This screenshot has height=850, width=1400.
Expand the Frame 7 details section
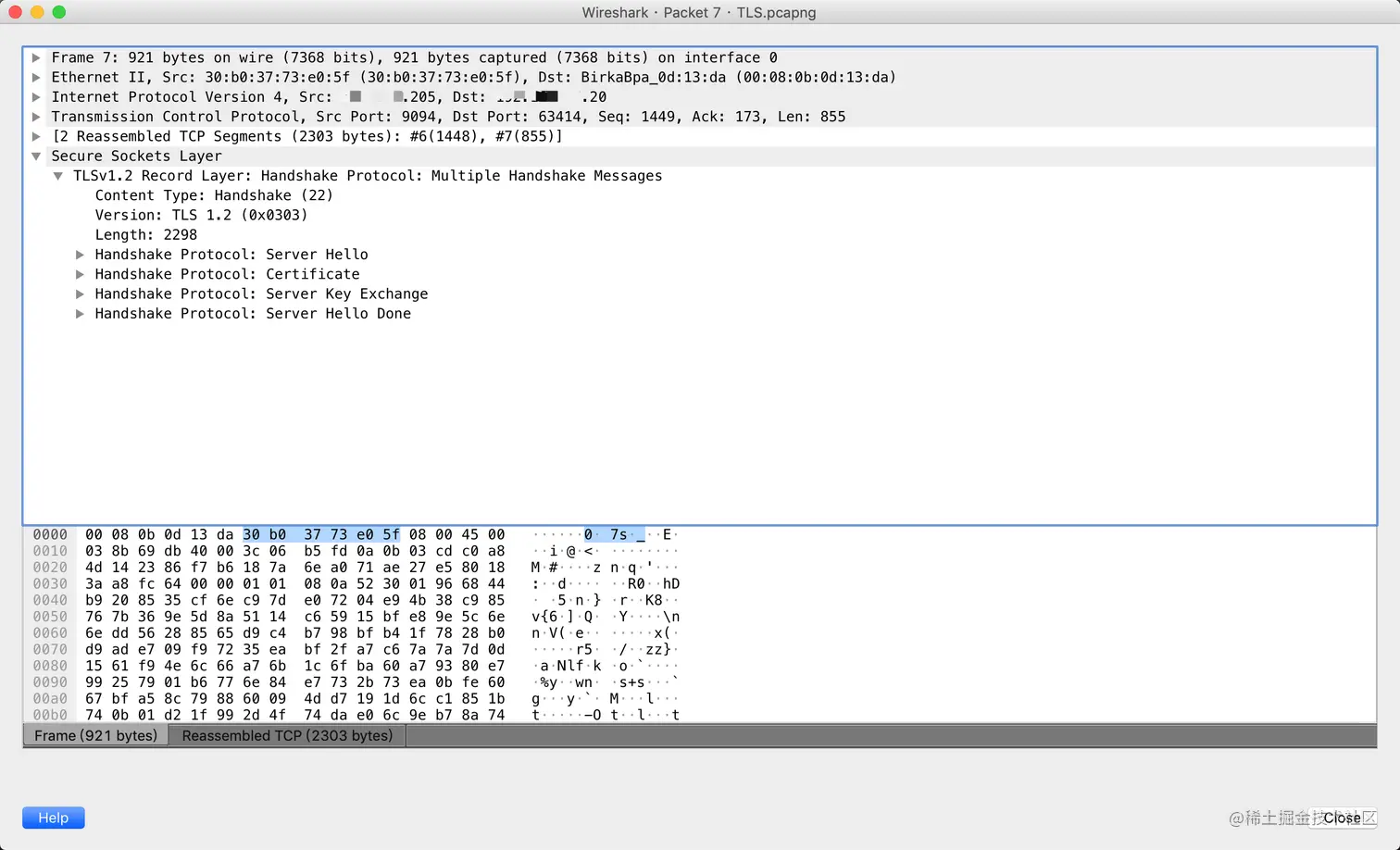point(36,57)
